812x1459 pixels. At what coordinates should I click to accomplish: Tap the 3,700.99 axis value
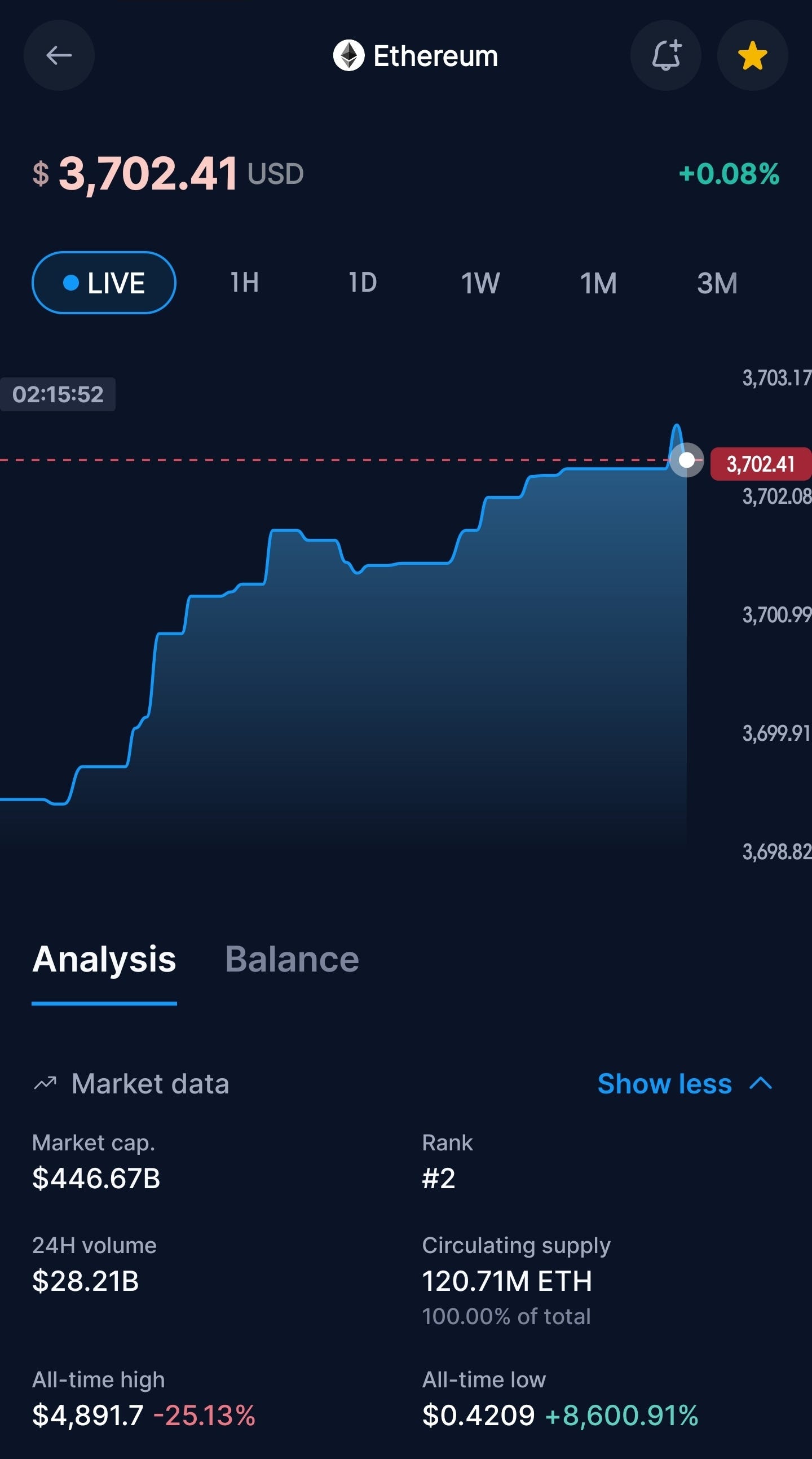777,614
